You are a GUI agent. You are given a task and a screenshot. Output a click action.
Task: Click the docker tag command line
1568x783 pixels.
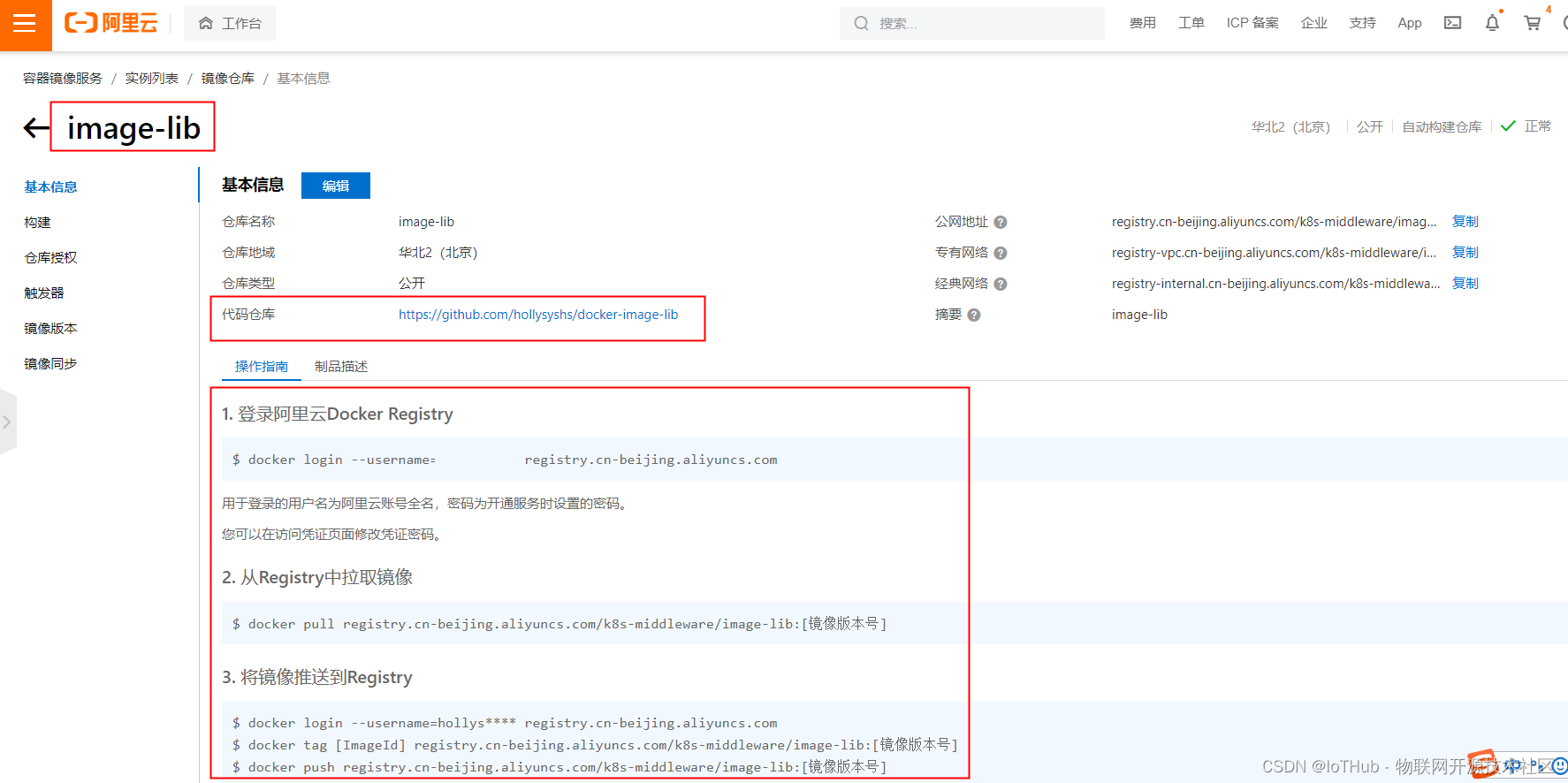click(x=595, y=745)
